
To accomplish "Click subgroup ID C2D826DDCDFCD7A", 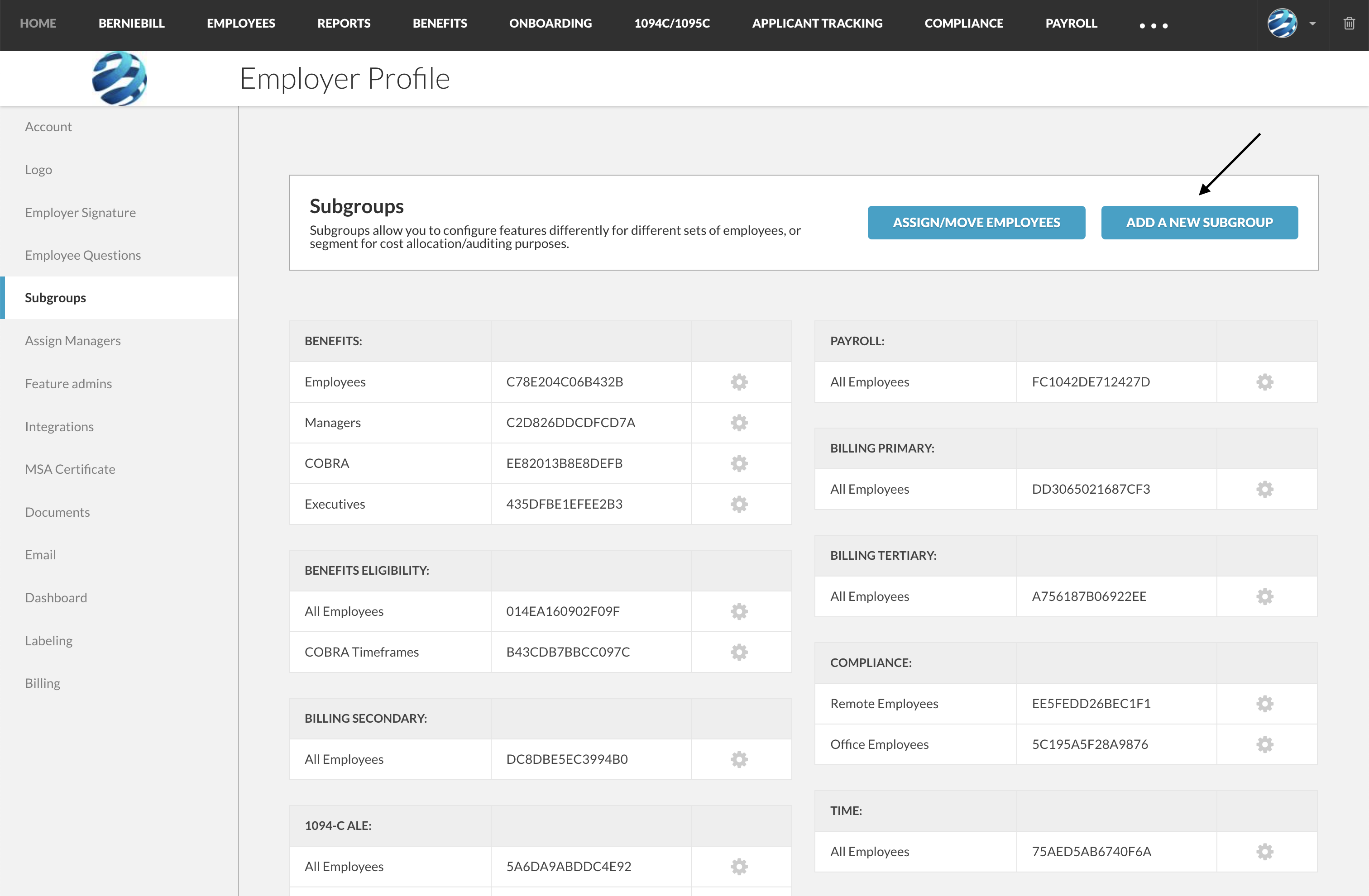I will tap(570, 423).
